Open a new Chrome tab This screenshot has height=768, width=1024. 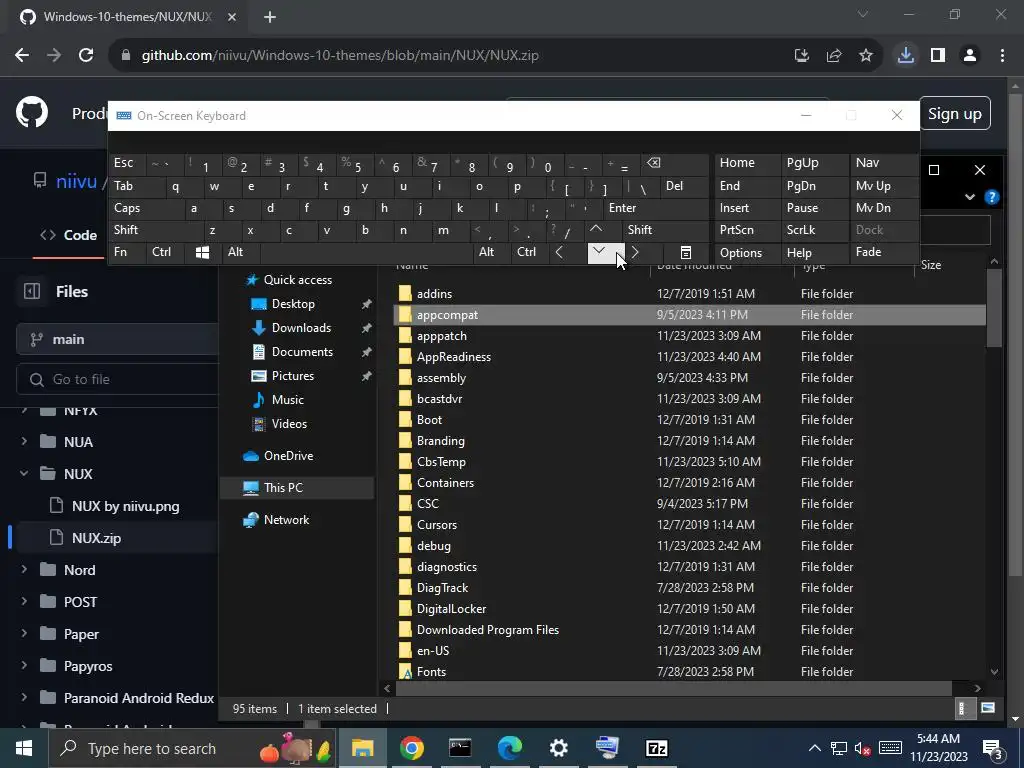[270, 17]
